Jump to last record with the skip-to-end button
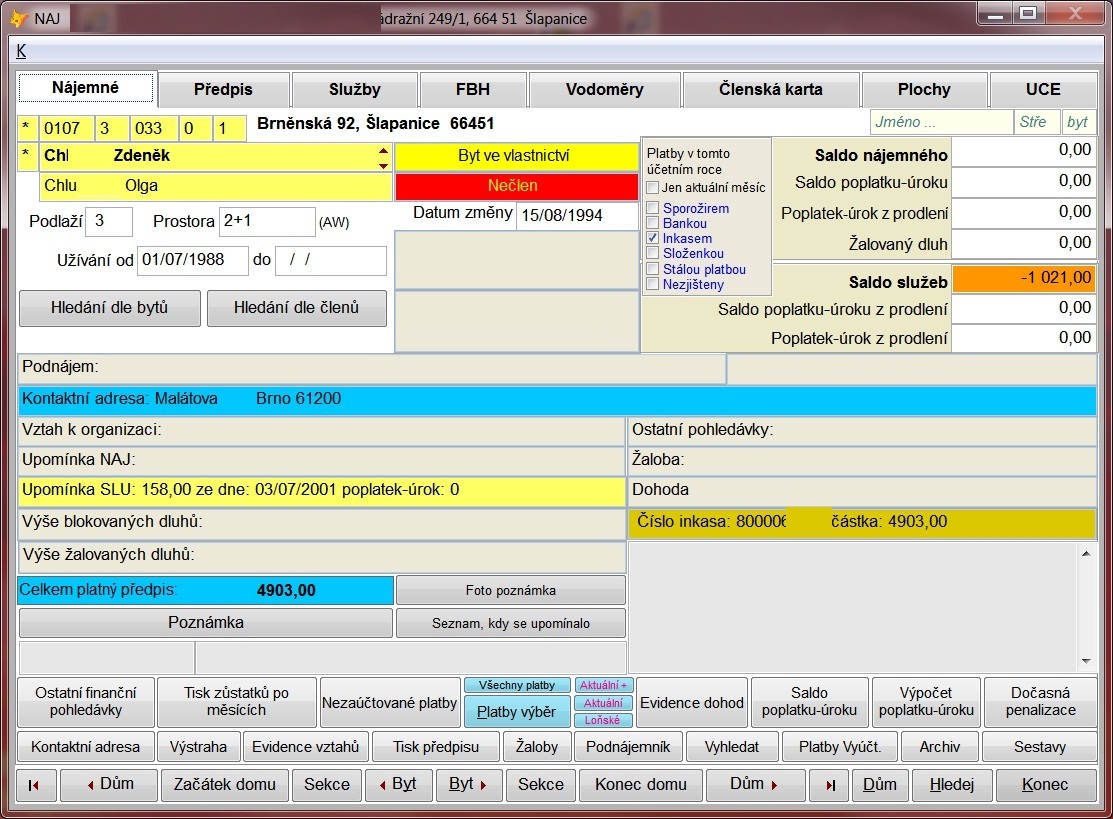The width and height of the screenshot is (1113, 819). tap(831, 785)
